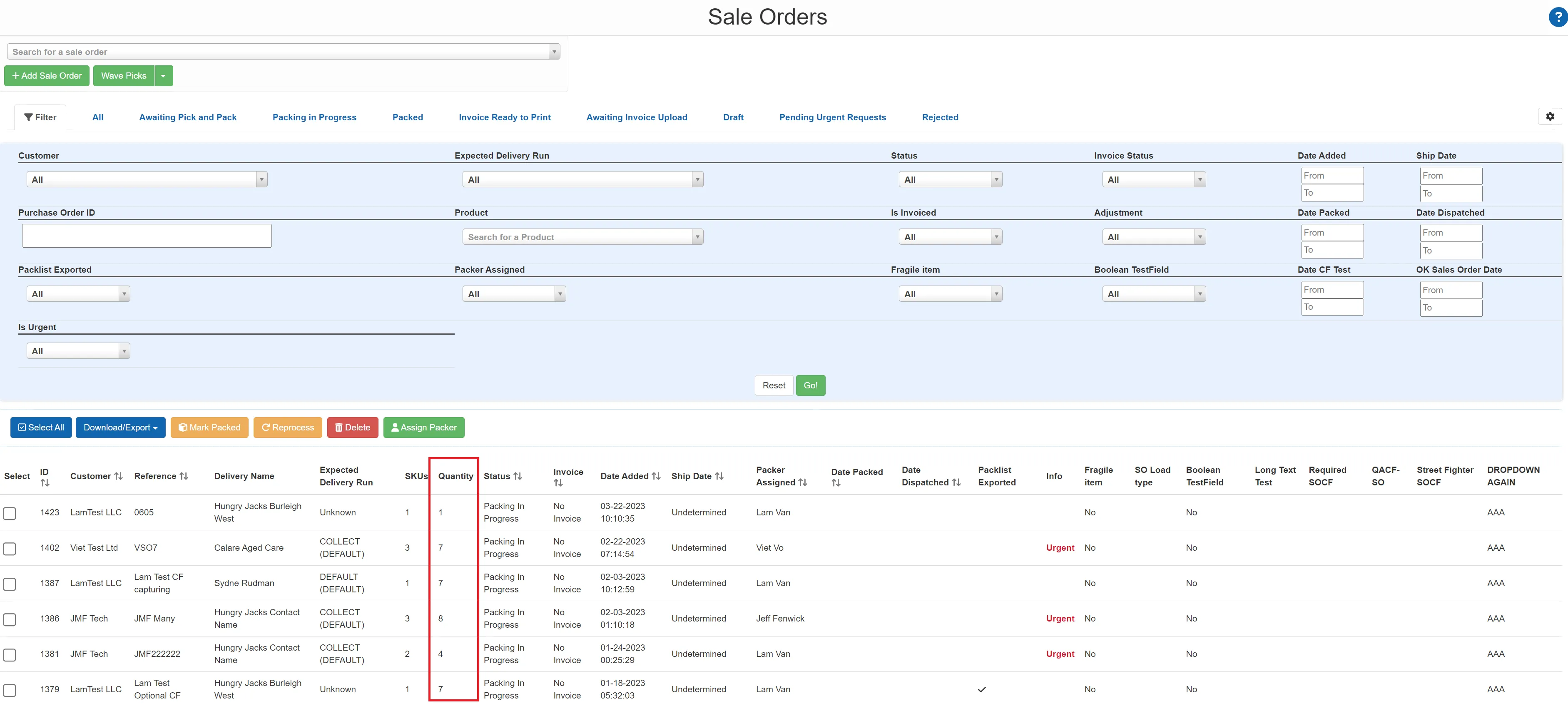1568x706 pixels.
Task: Click the Reset filters button
Action: (x=774, y=385)
